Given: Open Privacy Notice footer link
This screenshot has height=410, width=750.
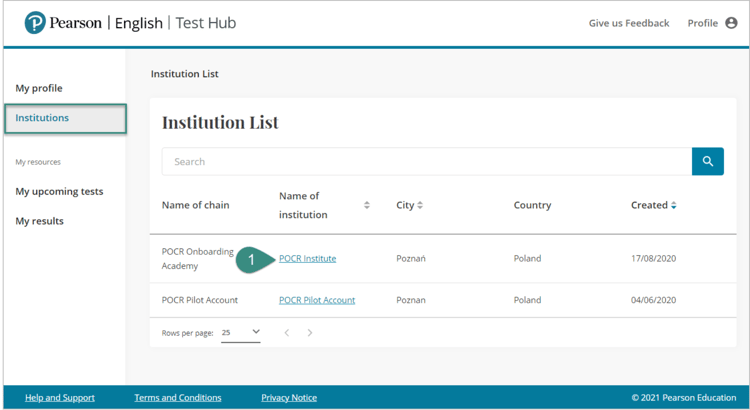Looking at the screenshot, I should pyautogui.click(x=289, y=398).
